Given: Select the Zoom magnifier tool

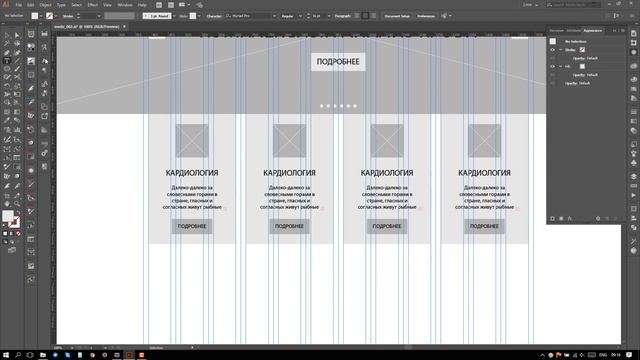Looking at the screenshot, I should (x=17, y=204).
